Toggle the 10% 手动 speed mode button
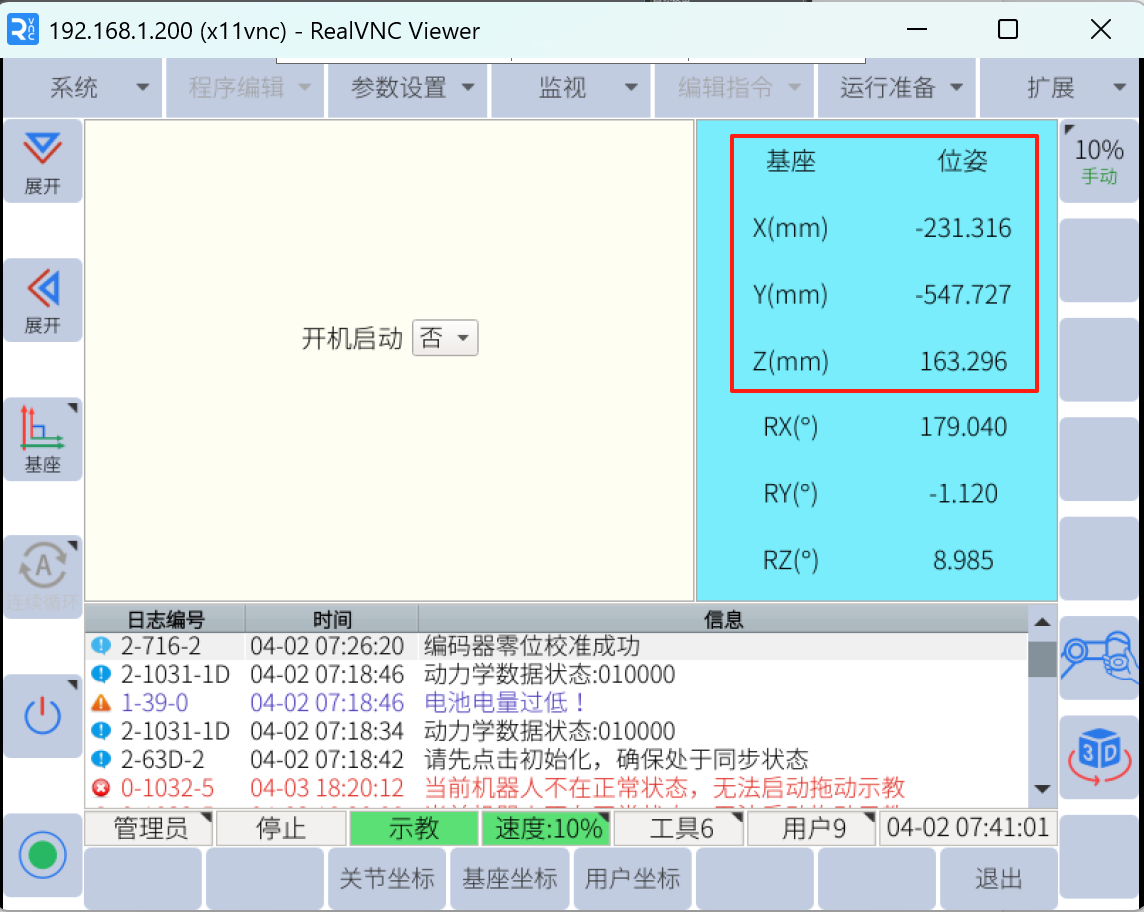This screenshot has width=1144, height=912. (1098, 161)
